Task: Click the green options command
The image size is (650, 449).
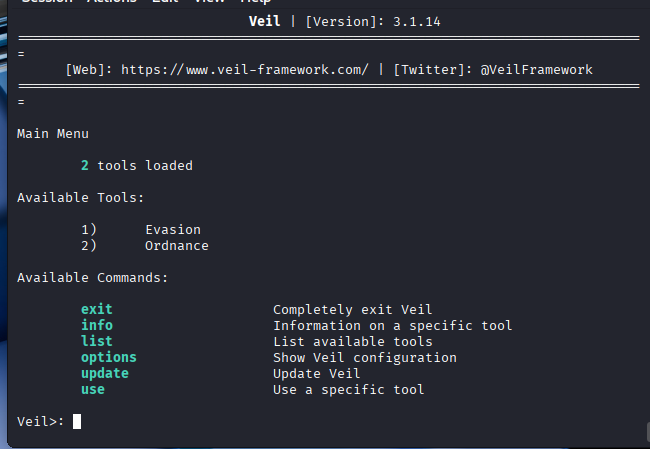Action: point(109,358)
